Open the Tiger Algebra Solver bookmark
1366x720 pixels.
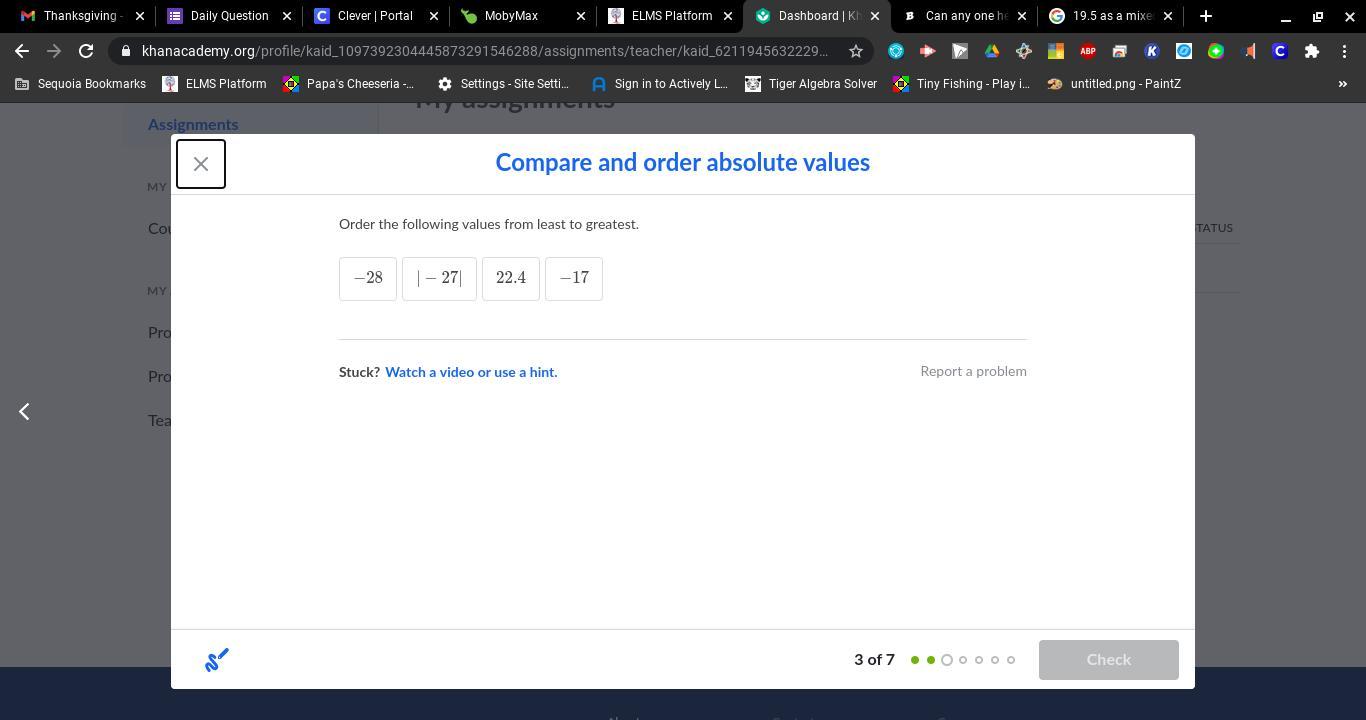pyautogui.click(x=811, y=84)
